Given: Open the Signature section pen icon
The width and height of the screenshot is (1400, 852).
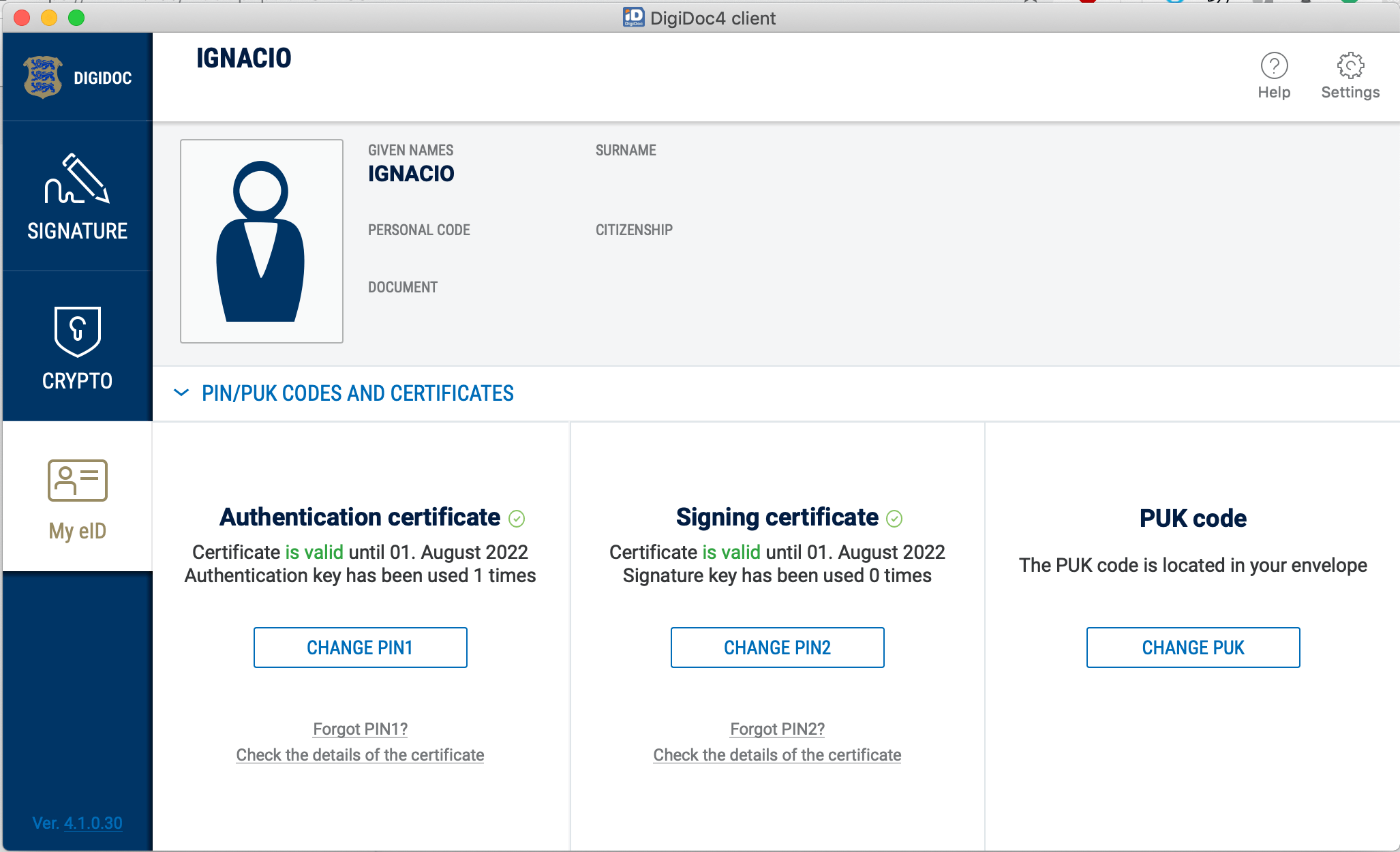Looking at the screenshot, I should [77, 179].
